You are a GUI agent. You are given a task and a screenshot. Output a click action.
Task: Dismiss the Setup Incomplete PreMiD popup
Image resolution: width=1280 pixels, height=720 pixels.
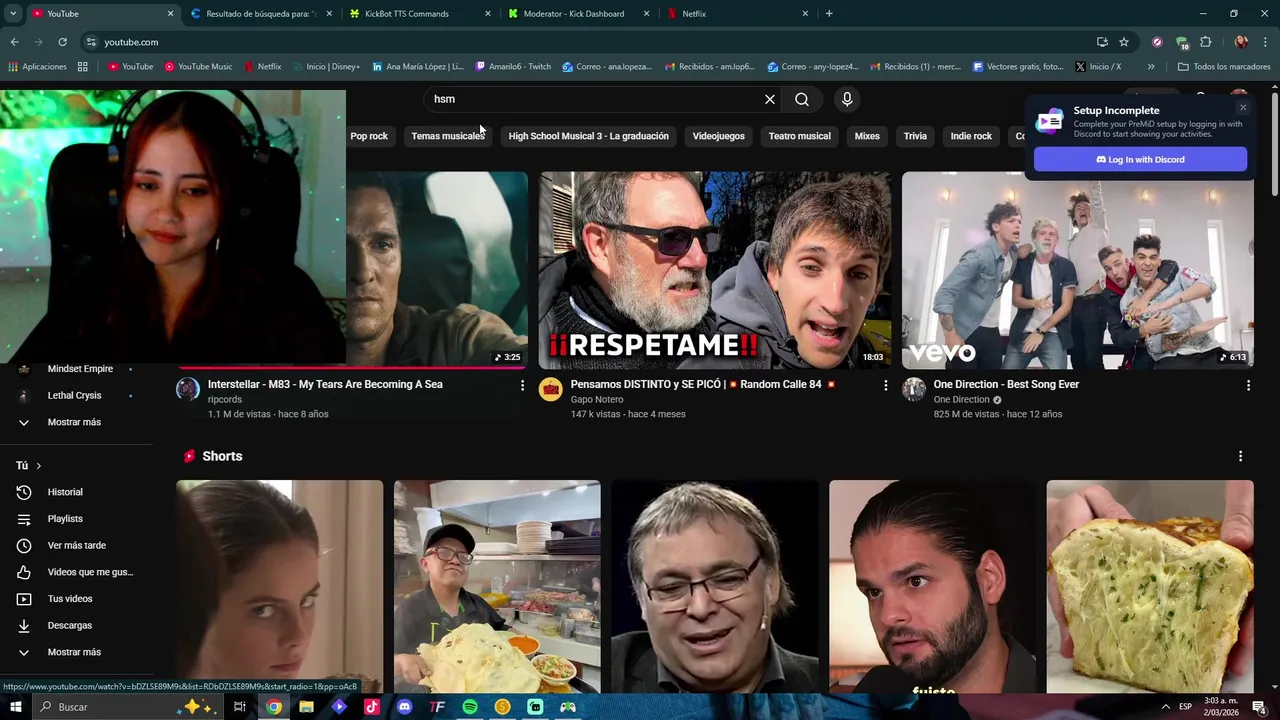pyautogui.click(x=1243, y=108)
